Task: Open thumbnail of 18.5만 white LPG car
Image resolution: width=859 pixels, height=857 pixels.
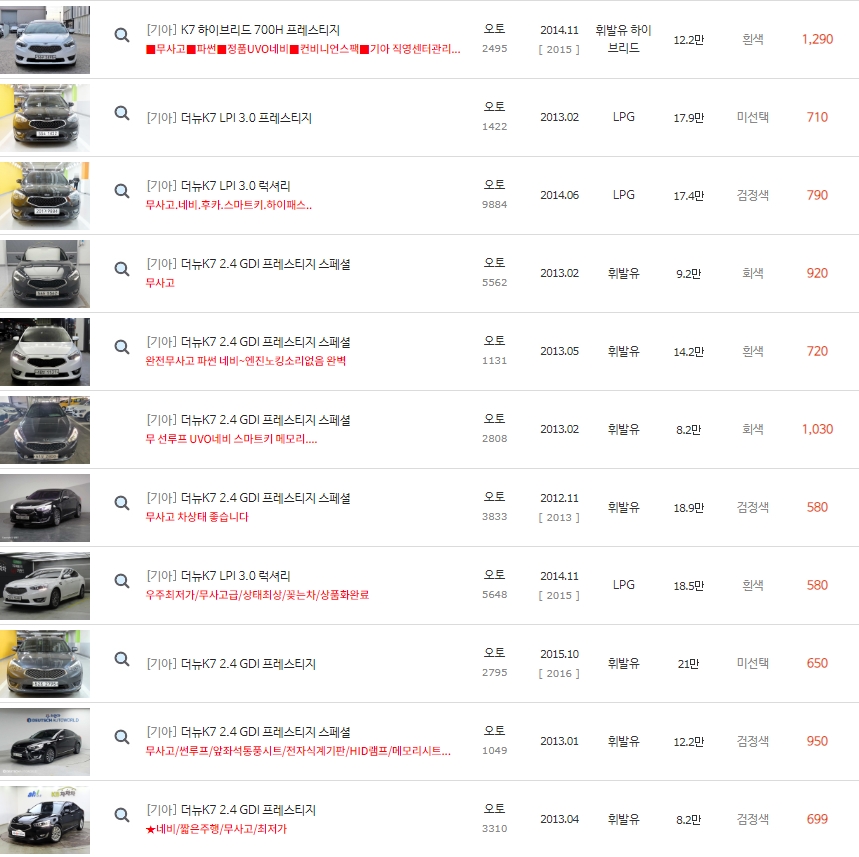Action: click(x=45, y=586)
